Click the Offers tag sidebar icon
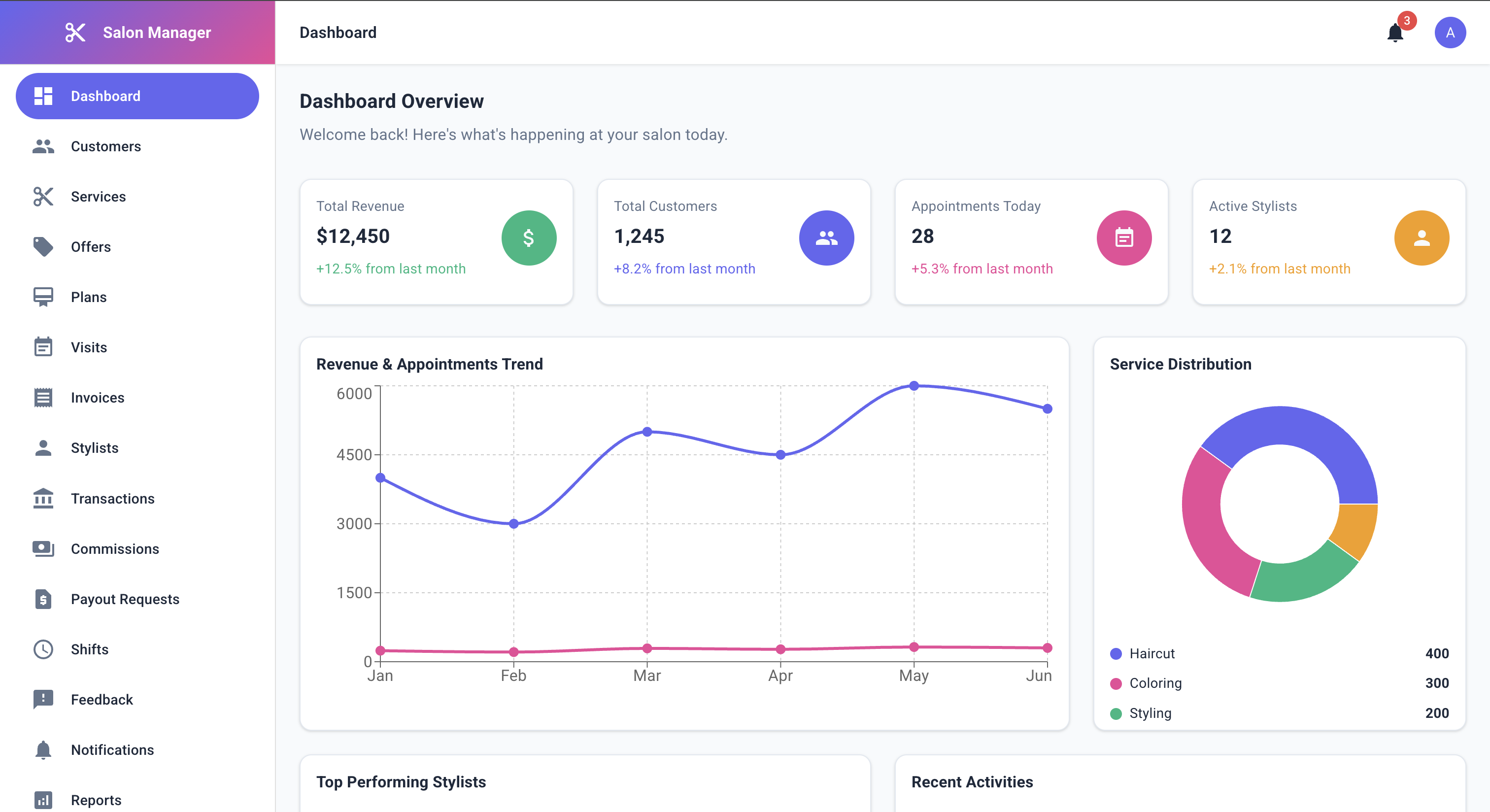Screen dimensions: 1490x812 43,247
